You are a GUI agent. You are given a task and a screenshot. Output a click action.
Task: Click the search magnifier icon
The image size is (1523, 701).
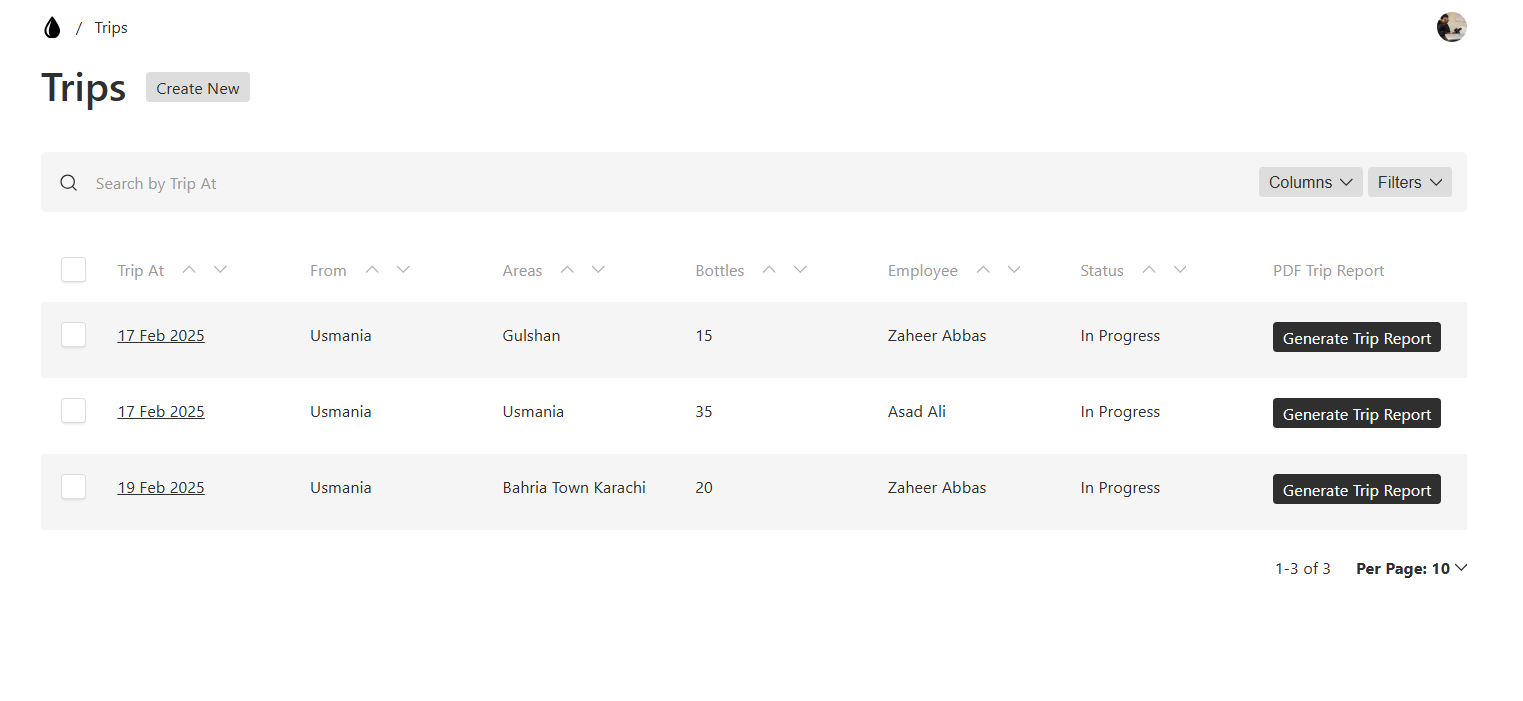pyautogui.click(x=68, y=183)
